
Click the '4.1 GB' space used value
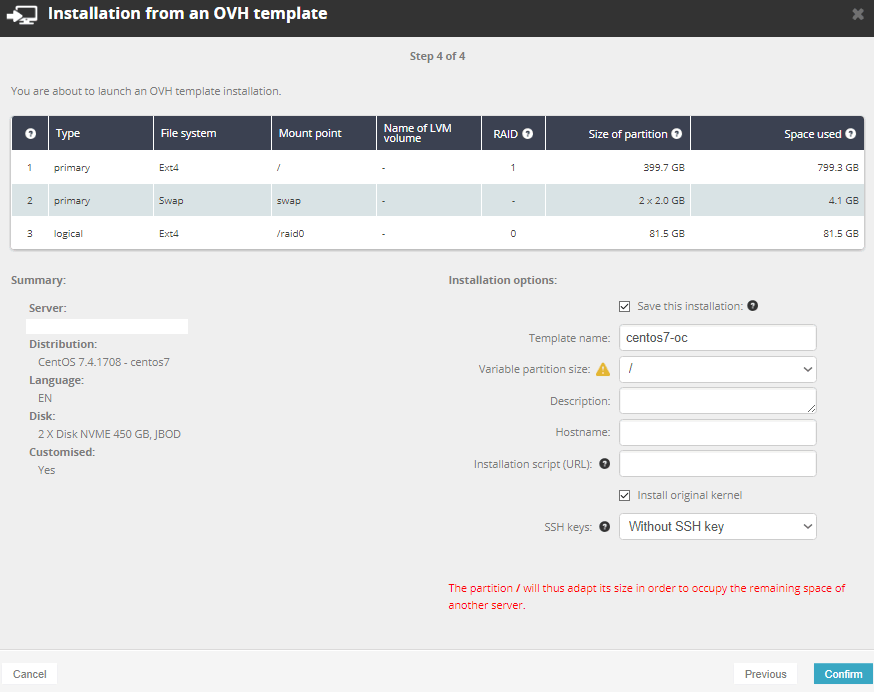pyautogui.click(x=843, y=200)
